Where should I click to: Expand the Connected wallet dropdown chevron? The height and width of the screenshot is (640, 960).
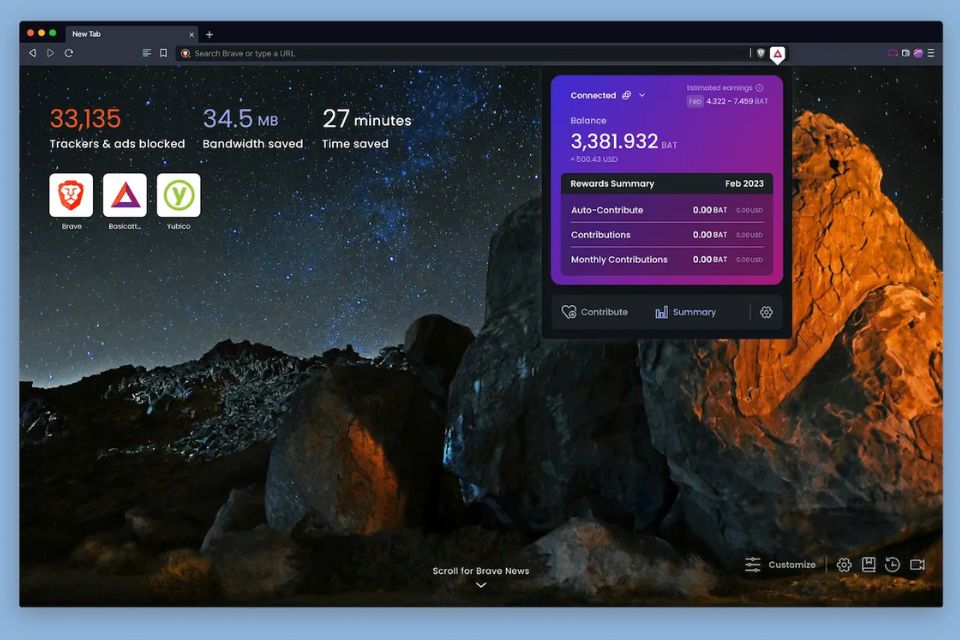642,95
